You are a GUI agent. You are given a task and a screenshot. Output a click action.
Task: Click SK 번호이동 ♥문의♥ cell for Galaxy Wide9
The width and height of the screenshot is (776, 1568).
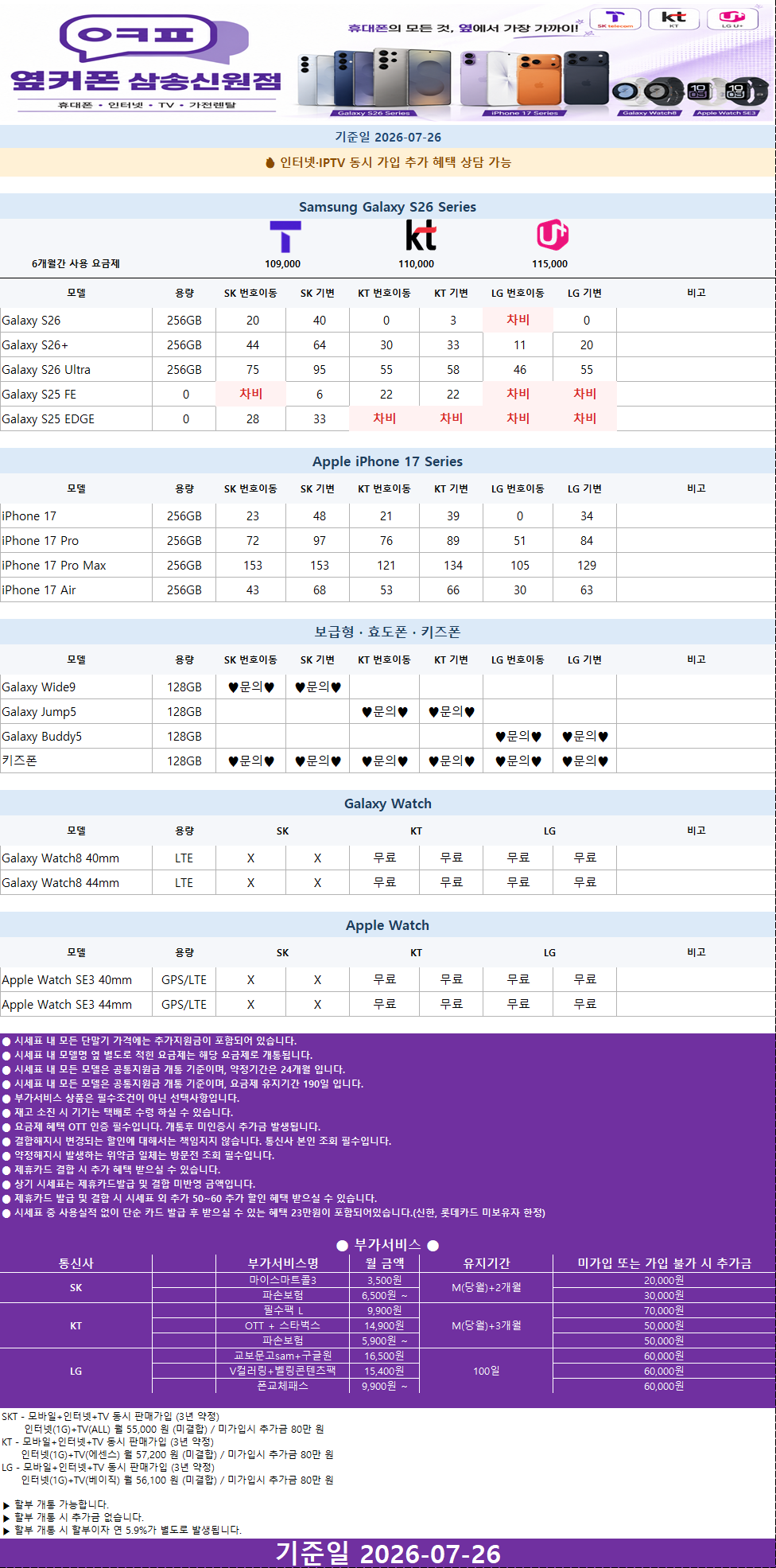click(x=251, y=687)
